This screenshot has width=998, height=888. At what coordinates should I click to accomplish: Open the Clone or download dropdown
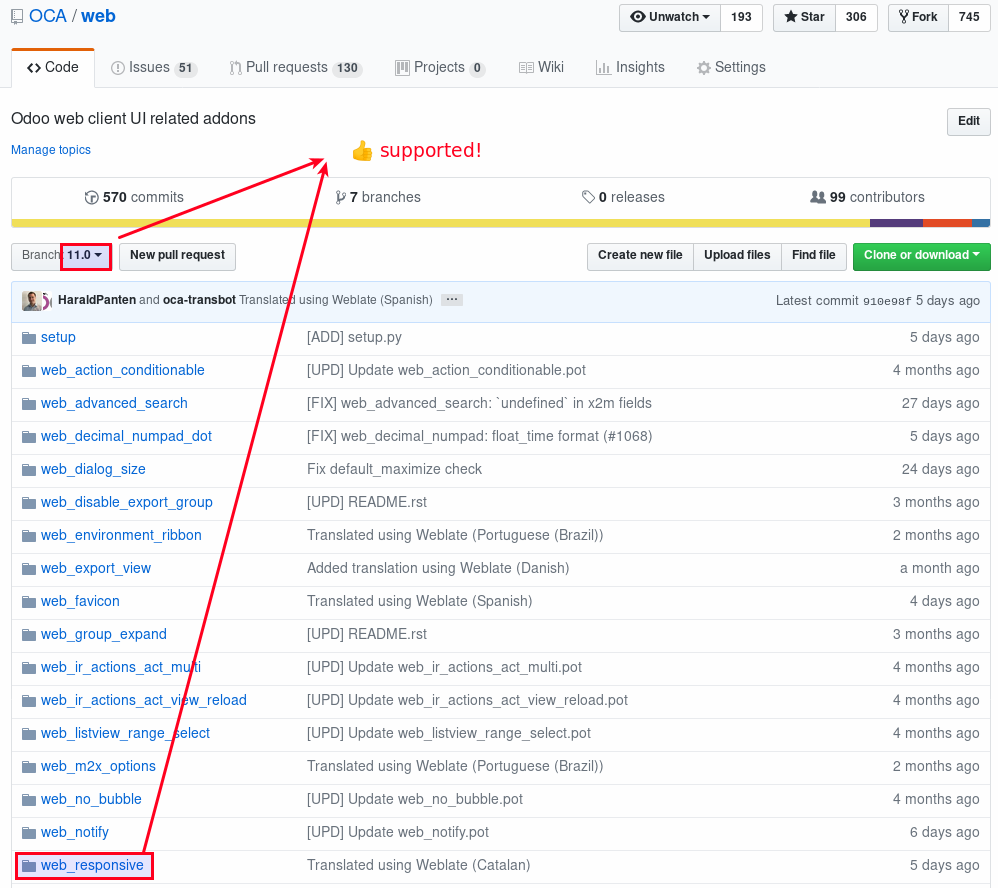(921, 256)
